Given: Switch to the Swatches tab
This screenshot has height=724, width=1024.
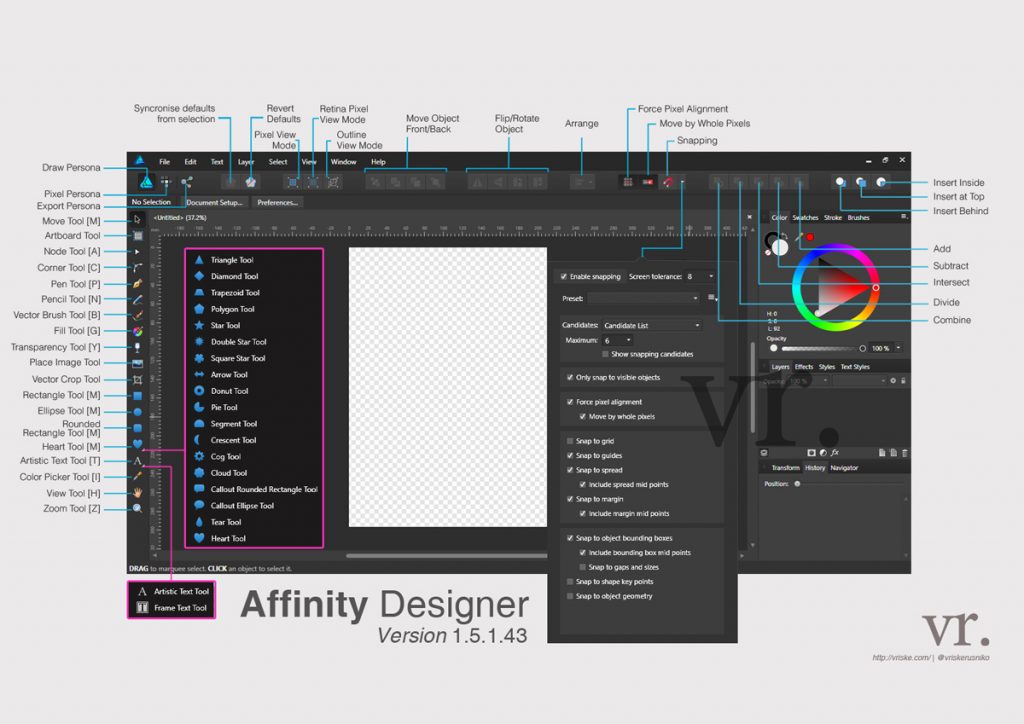Looking at the screenshot, I should [805, 217].
